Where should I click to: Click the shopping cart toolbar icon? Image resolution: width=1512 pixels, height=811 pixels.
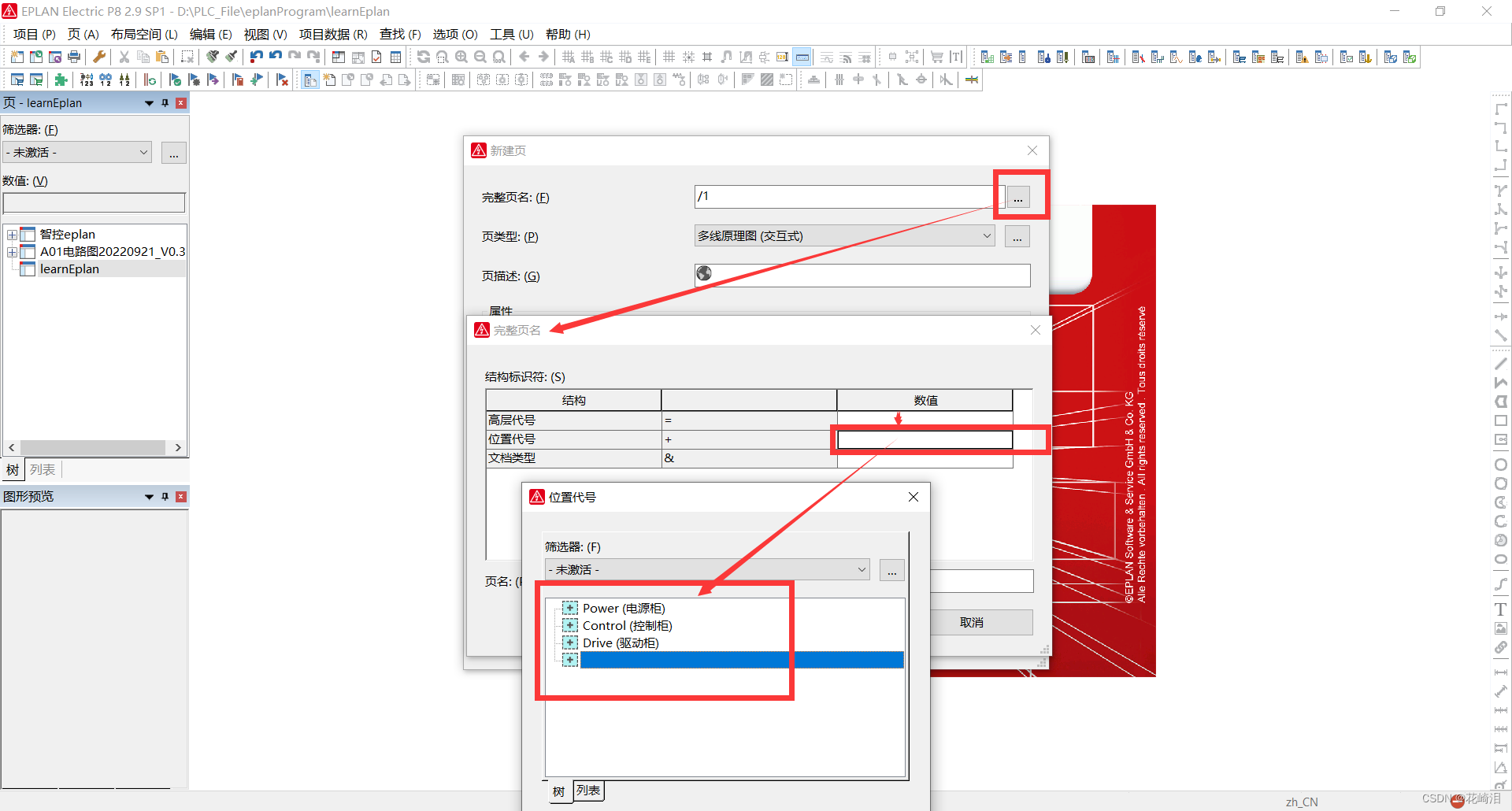(x=937, y=57)
